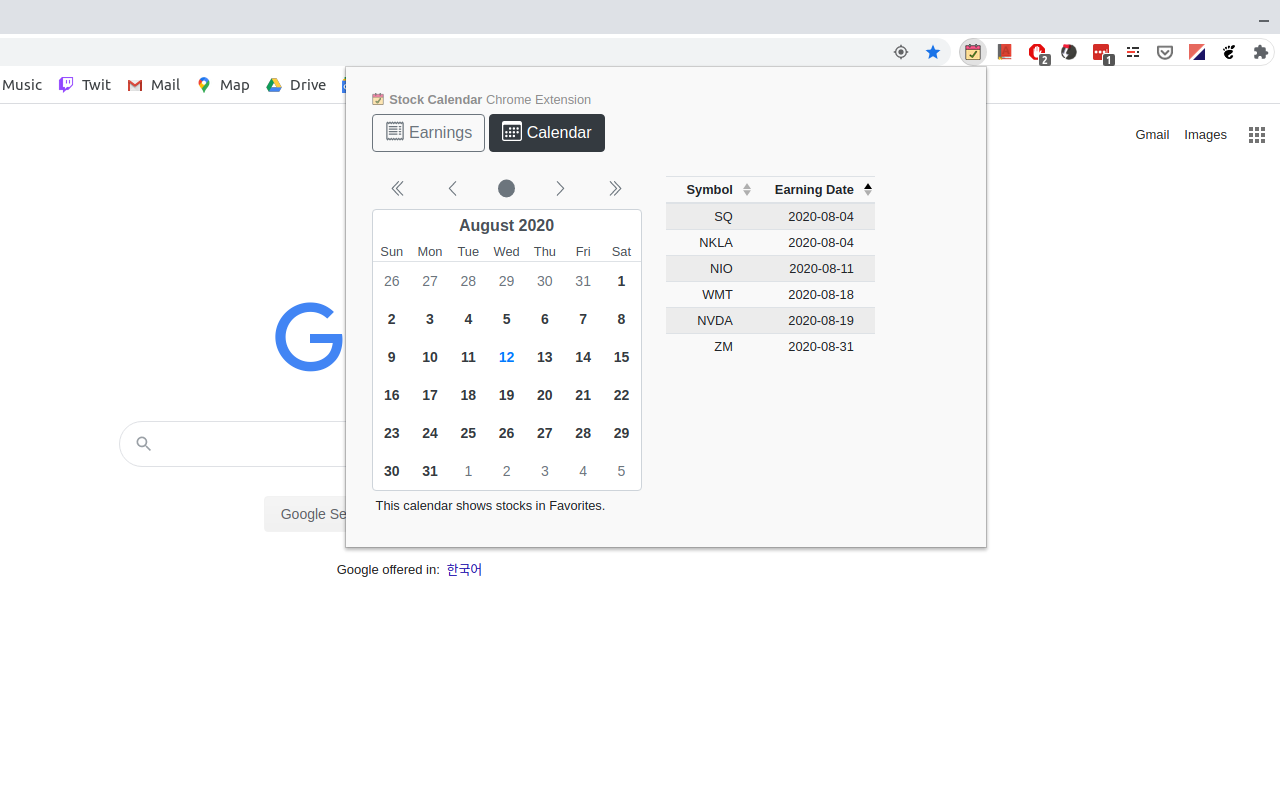Select August 19 on the calendar

tap(506, 395)
